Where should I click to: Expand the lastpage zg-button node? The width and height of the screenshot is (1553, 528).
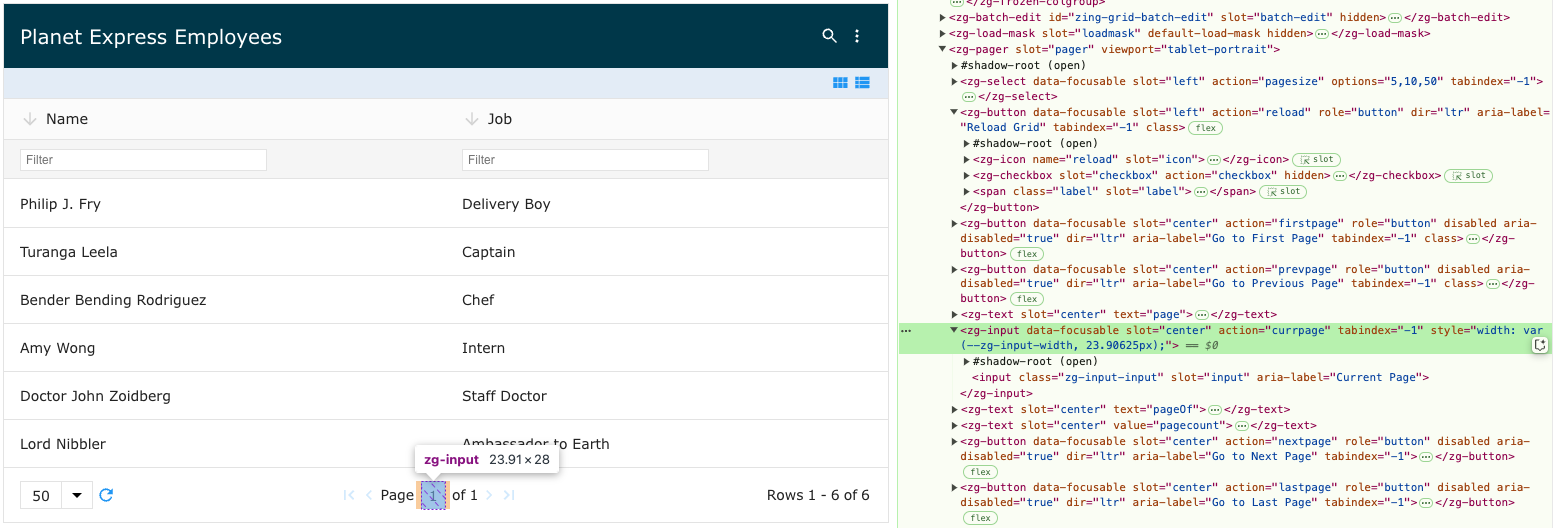(x=954, y=487)
